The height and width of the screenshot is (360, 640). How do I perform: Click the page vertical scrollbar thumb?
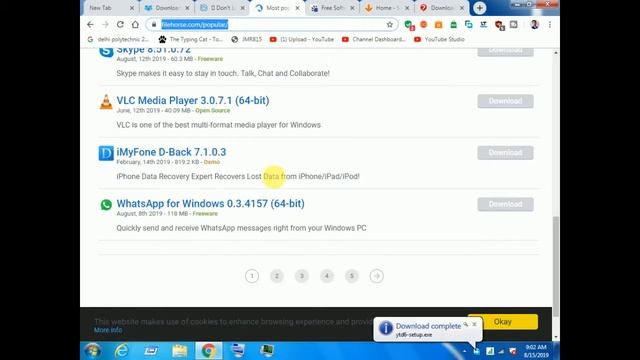click(556, 266)
